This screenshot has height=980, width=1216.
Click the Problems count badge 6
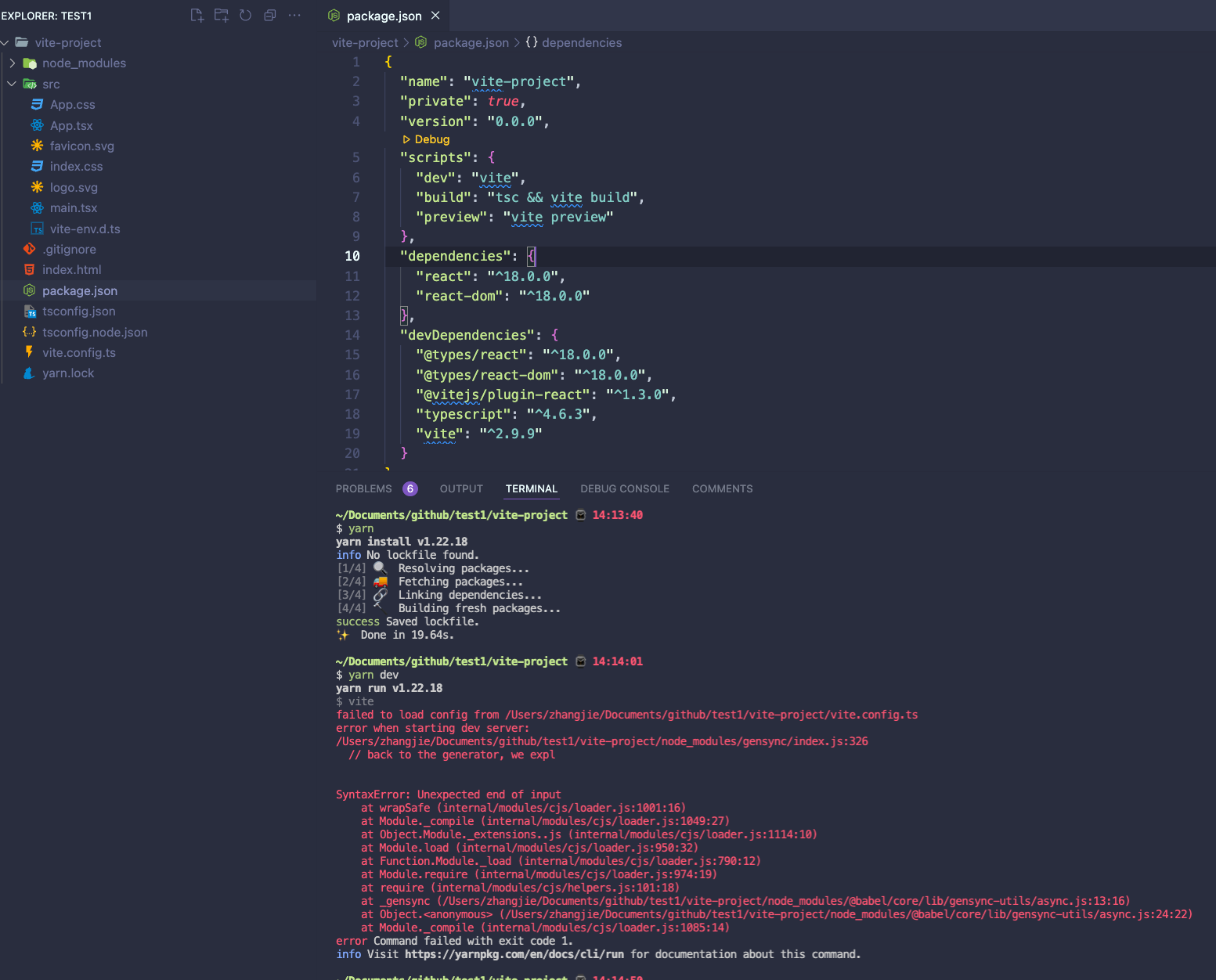410,488
